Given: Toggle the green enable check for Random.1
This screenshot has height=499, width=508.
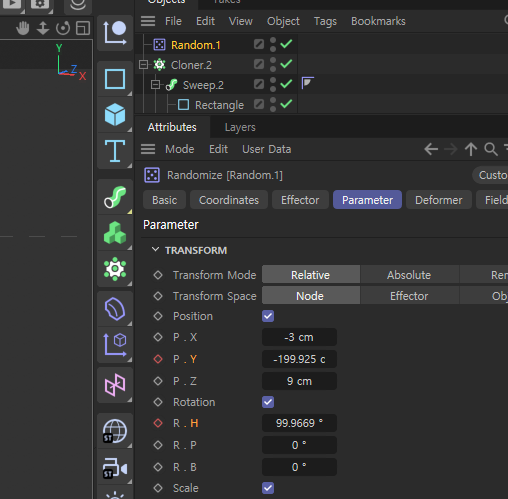Looking at the screenshot, I should (286, 44).
